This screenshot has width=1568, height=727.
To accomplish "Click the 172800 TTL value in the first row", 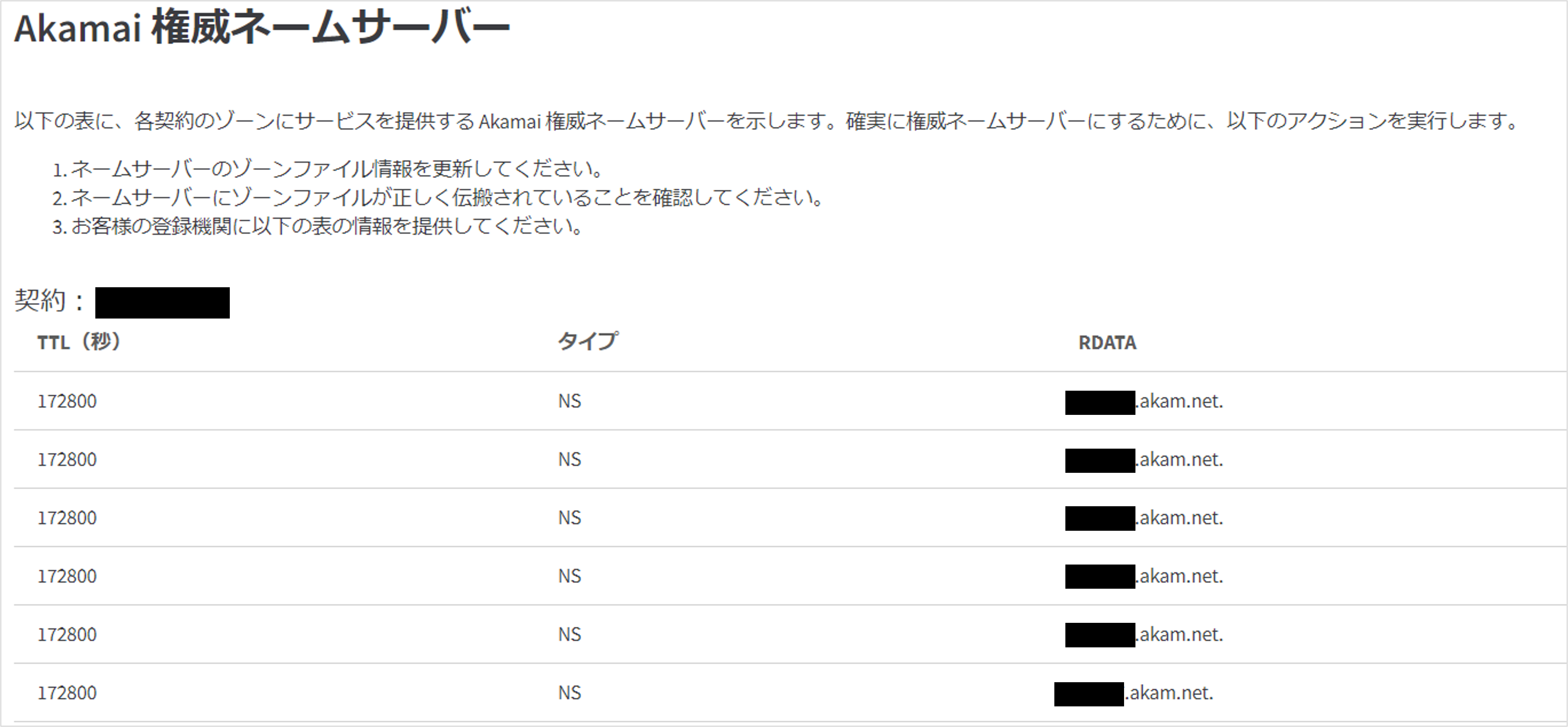I will click(67, 401).
